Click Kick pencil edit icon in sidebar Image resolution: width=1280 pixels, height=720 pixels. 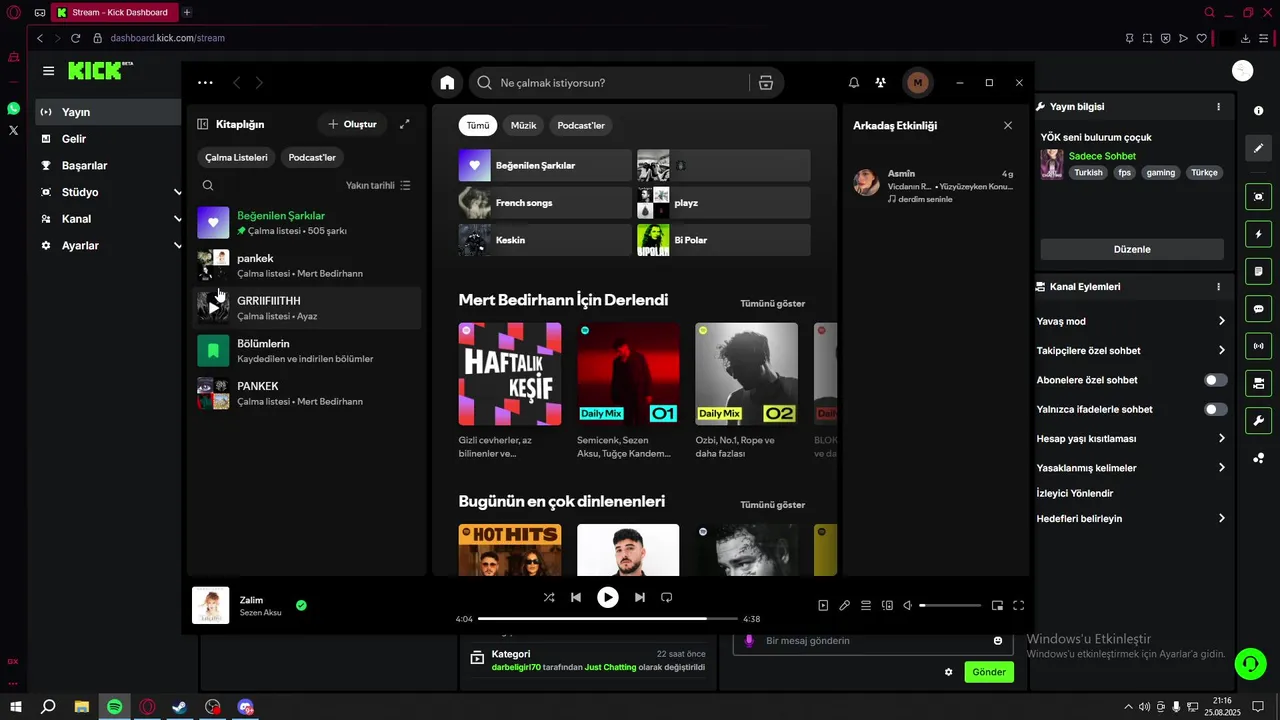pos(1259,148)
